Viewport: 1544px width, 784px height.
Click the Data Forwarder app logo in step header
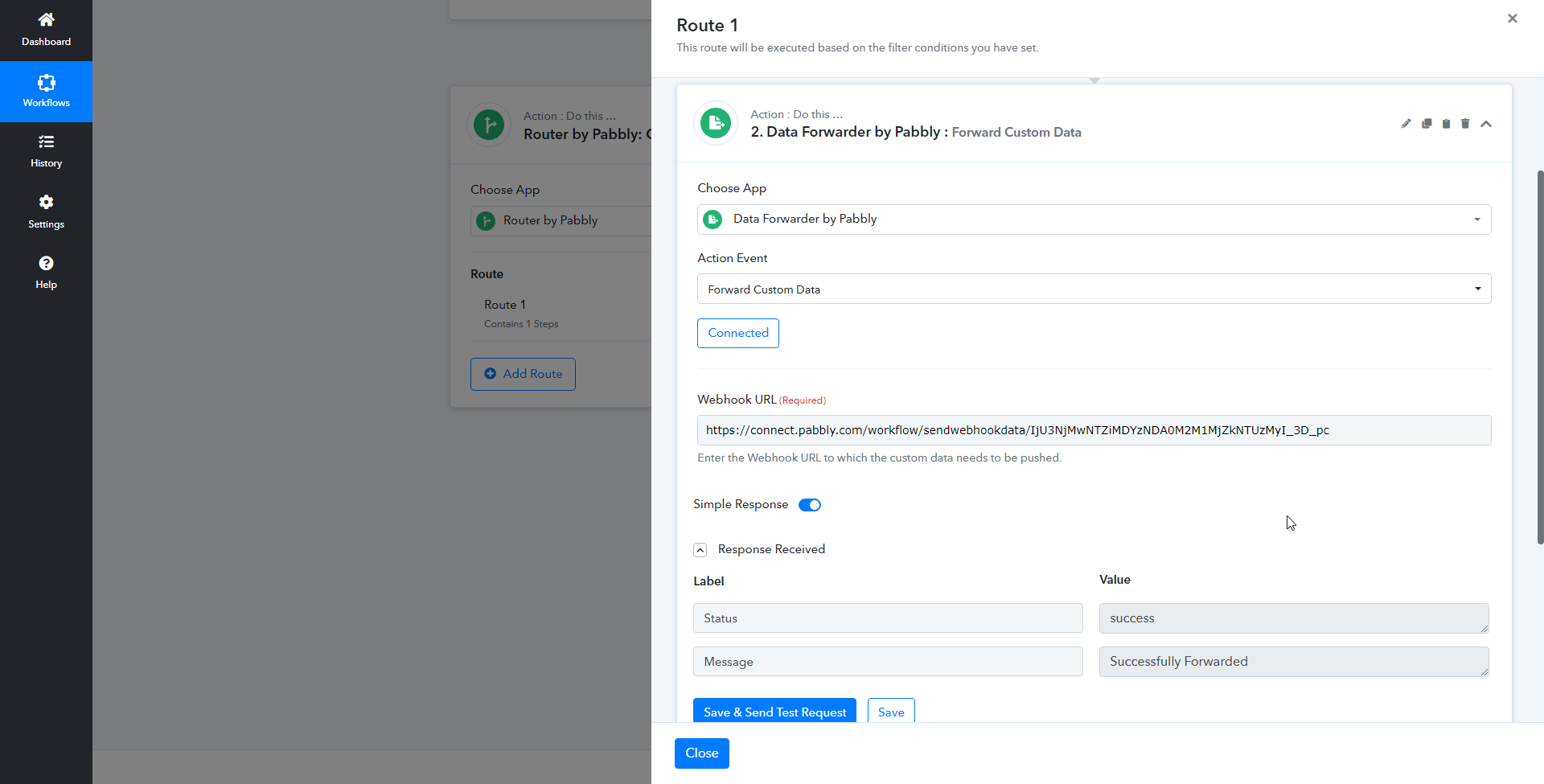coord(715,123)
